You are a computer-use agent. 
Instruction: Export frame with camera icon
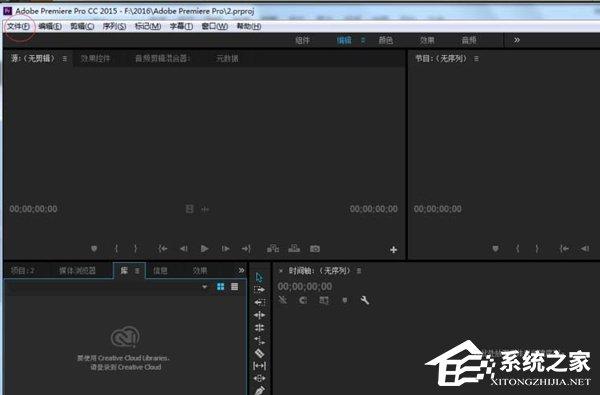pyautogui.click(x=315, y=249)
